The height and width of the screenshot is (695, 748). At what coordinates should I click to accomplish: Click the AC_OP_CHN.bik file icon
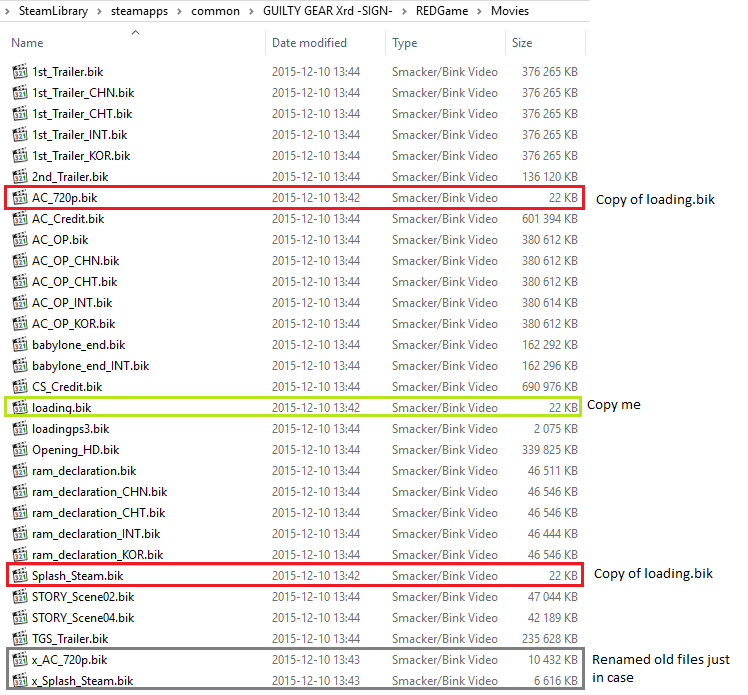click(x=20, y=260)
